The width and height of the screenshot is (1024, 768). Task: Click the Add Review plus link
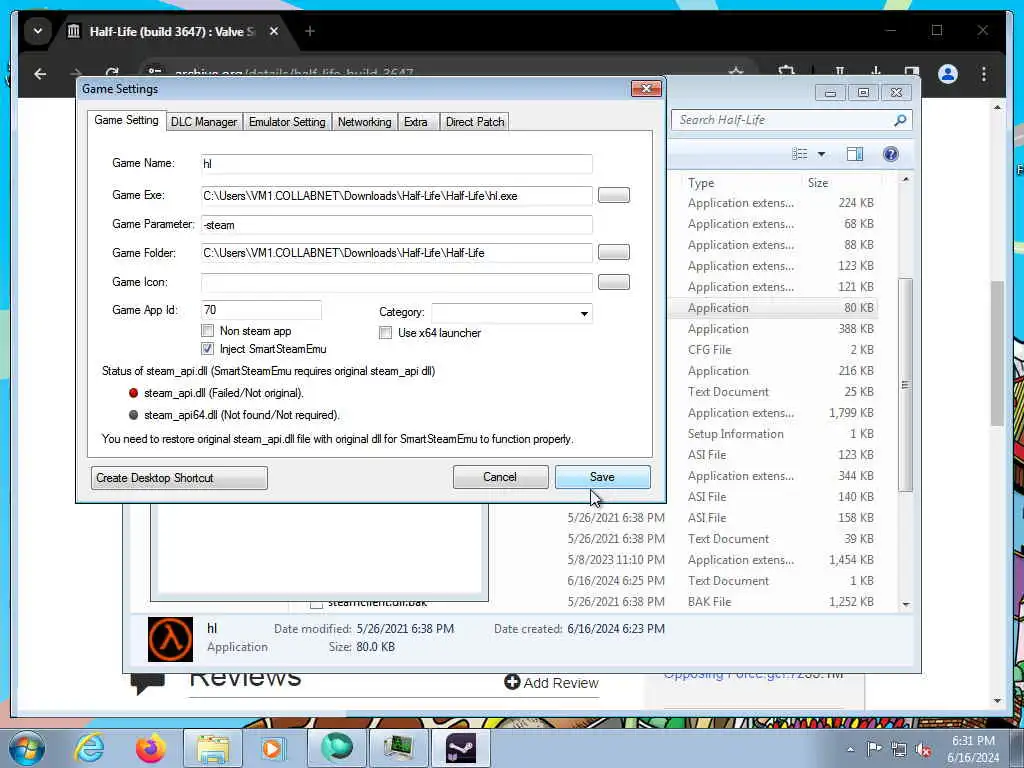tap(551, 682)
